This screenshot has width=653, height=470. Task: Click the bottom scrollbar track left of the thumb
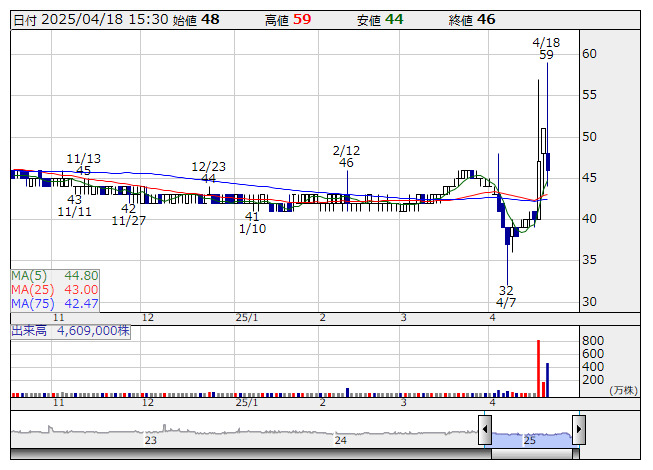tap(251, 454)
